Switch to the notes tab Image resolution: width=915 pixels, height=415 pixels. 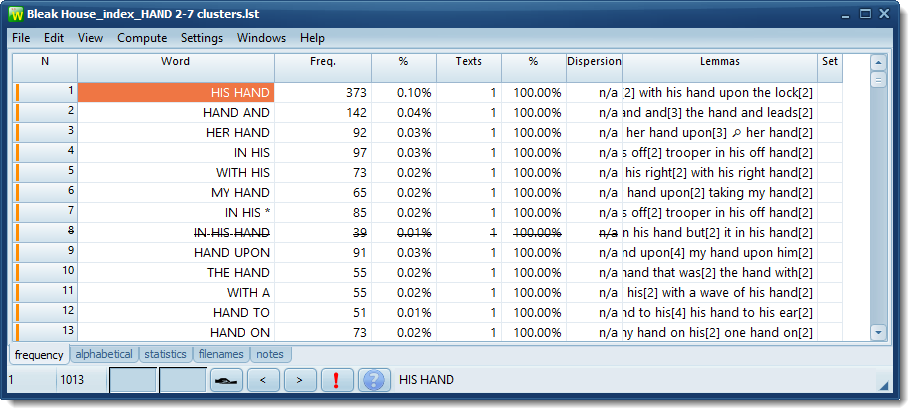[270, 354]
